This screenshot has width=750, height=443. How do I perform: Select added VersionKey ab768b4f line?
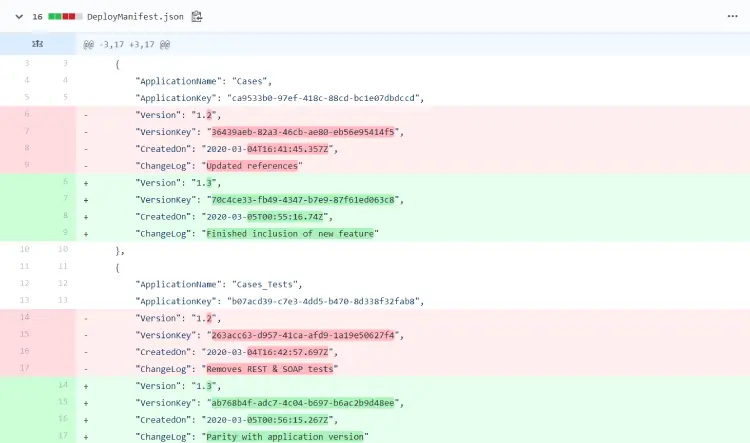[270, 403]
